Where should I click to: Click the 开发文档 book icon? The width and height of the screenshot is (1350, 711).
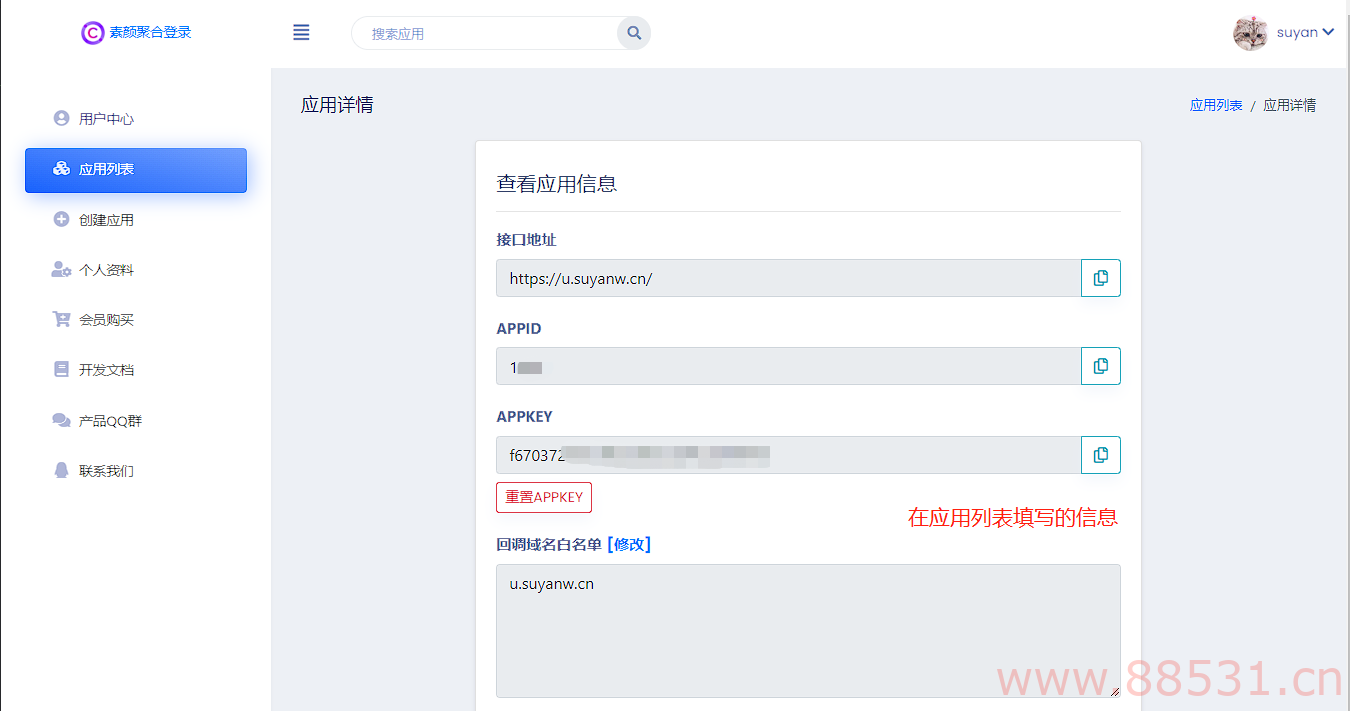[61, 369]
